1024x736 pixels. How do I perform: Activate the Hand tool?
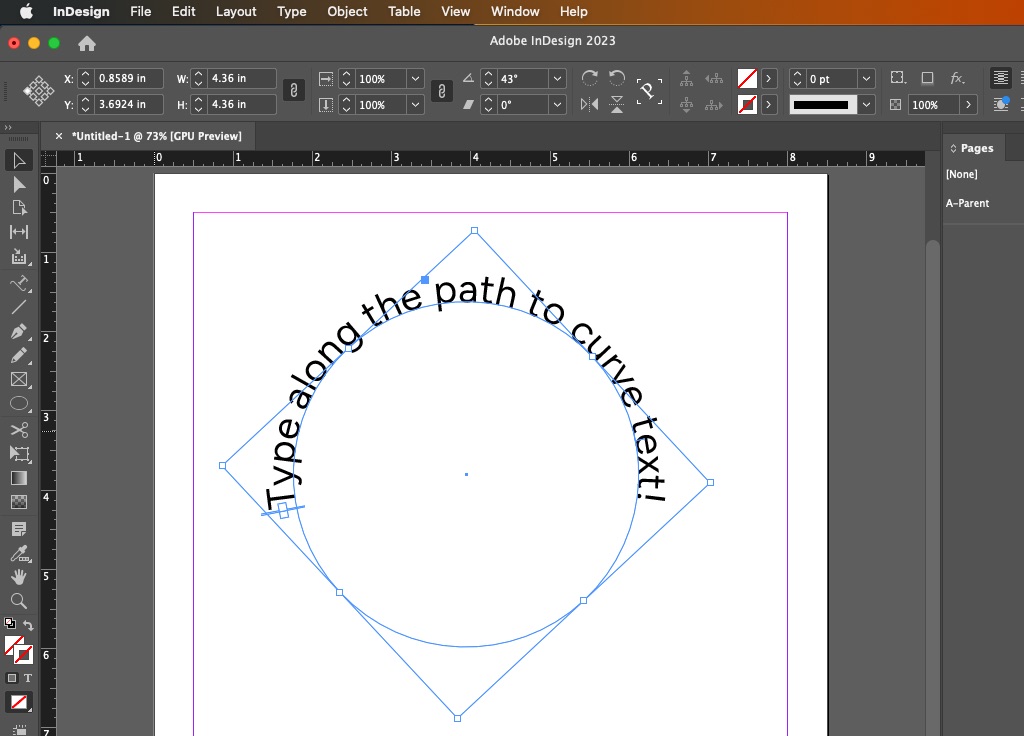tap(19, 577)
